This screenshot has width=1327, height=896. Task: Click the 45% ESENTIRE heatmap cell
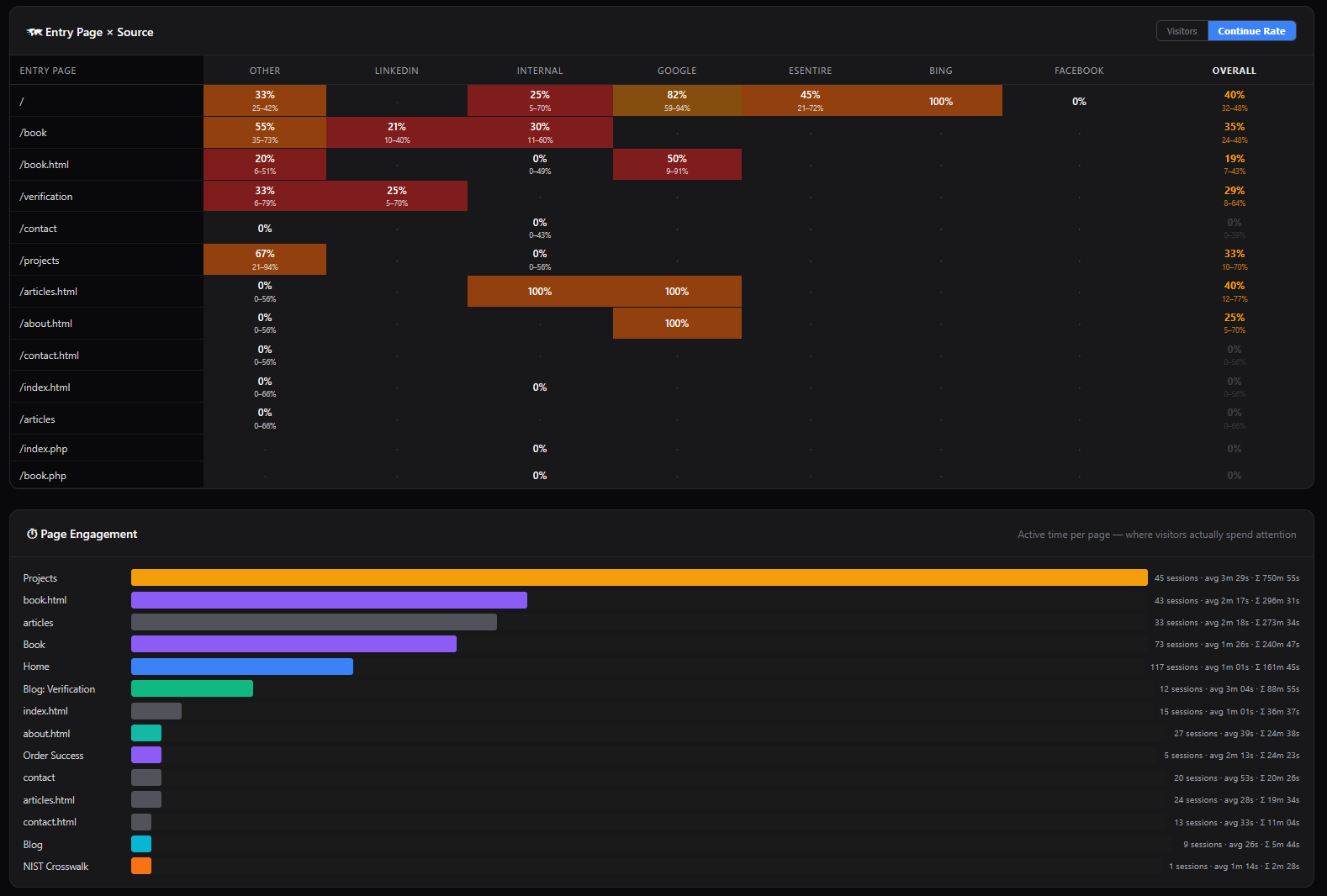click(x=810, y=101)
